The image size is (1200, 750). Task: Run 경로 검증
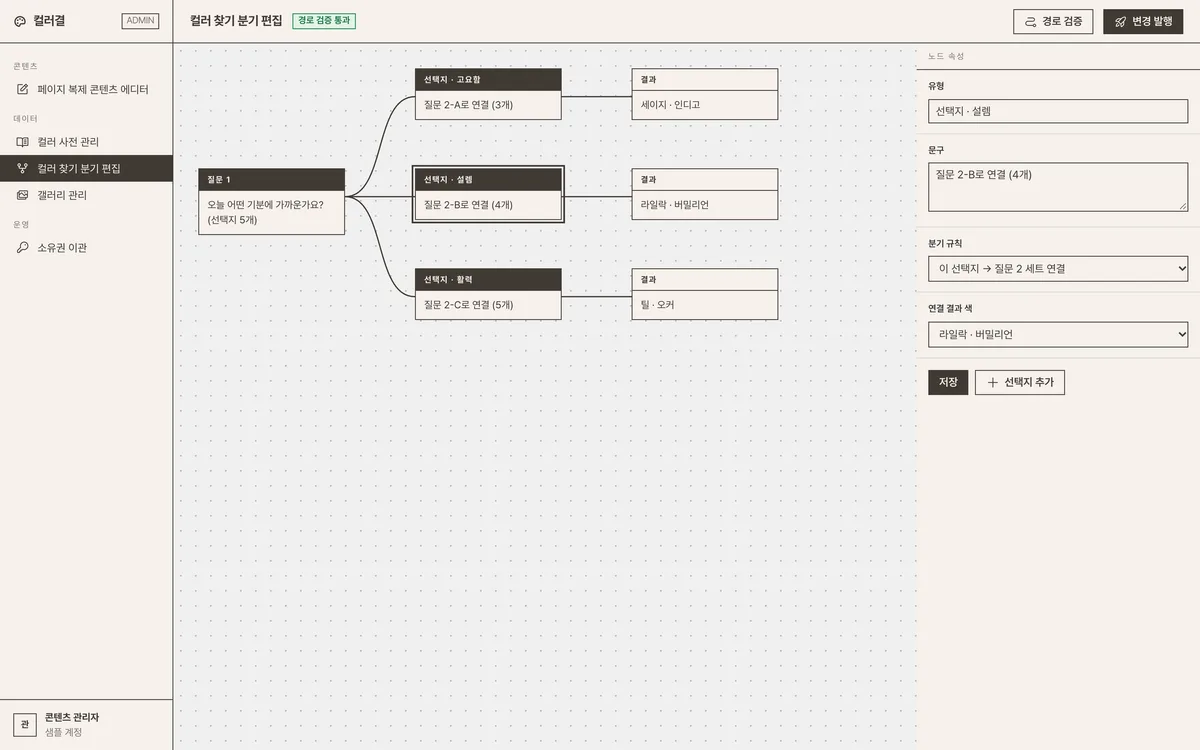(x=1053, y=21)
